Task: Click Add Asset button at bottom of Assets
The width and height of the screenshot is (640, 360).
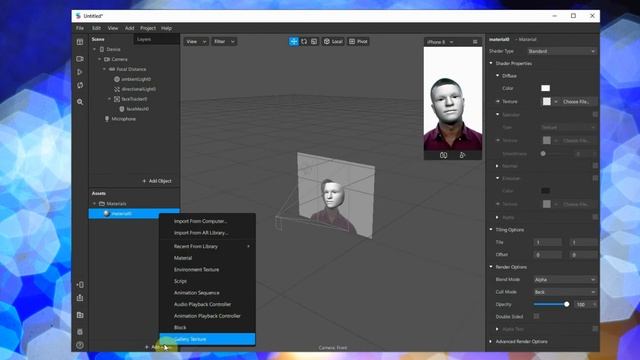Action: point(157,347)
